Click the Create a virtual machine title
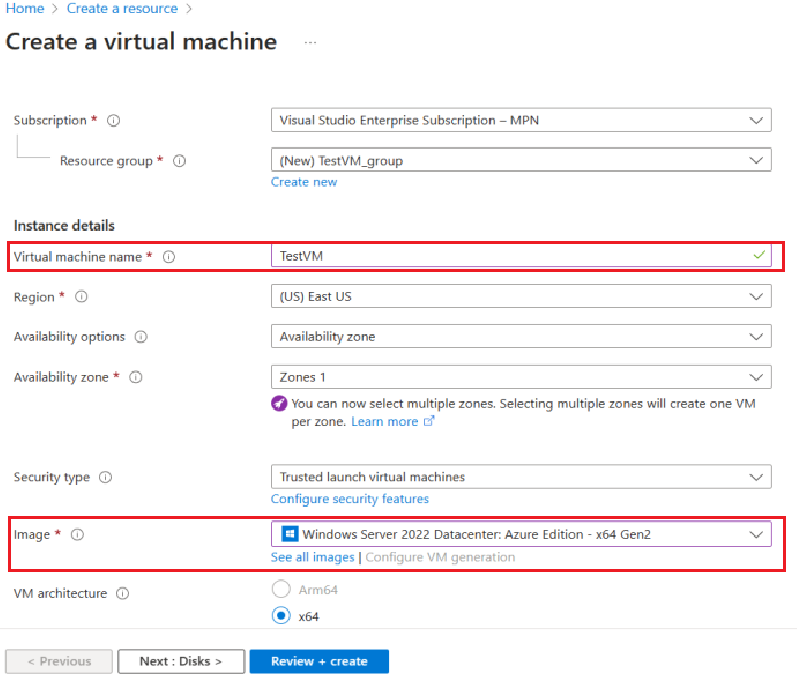The image size is (797, 686). [x=141, y=42]
